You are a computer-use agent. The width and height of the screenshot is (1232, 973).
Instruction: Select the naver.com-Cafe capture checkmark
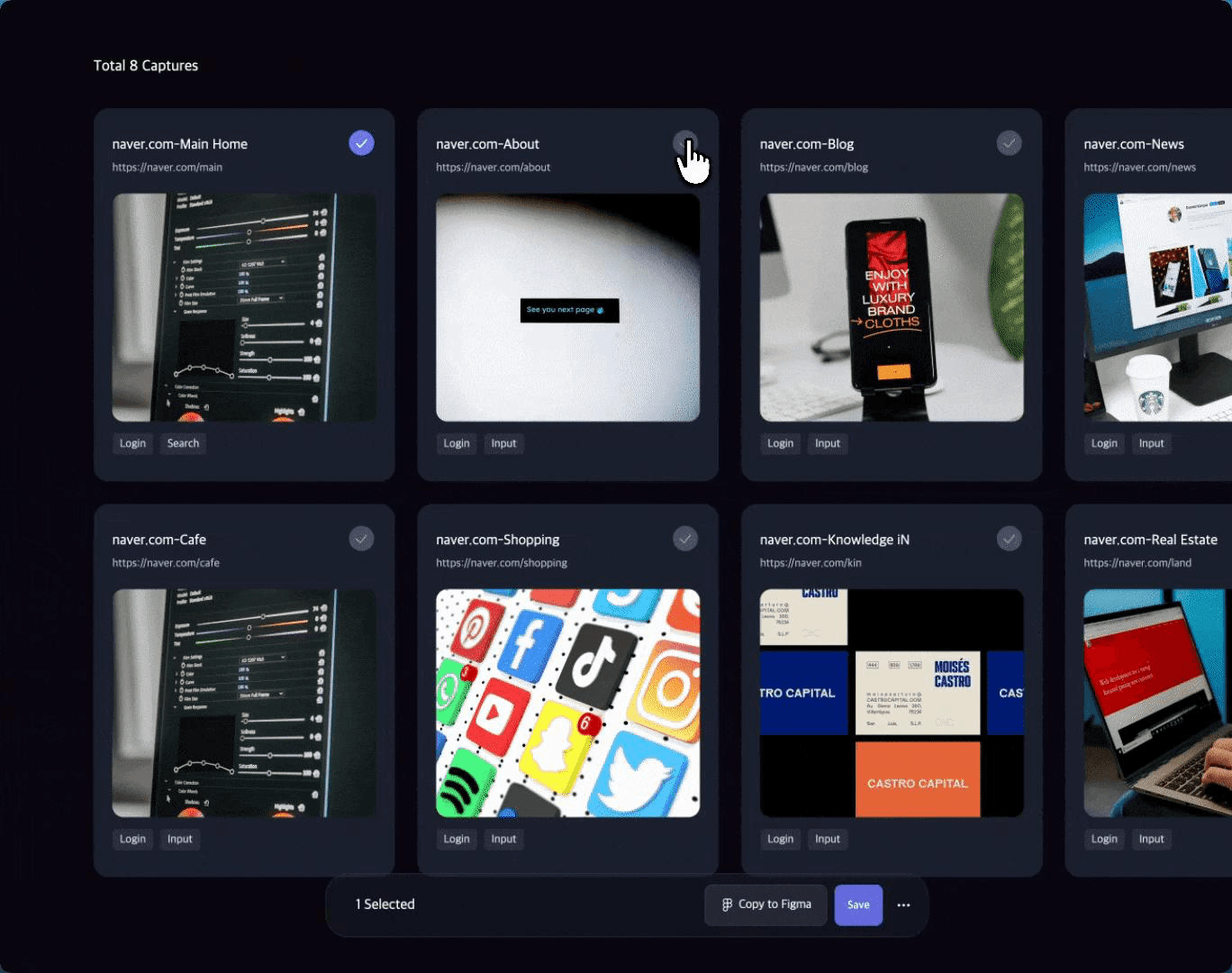[361, 539]
